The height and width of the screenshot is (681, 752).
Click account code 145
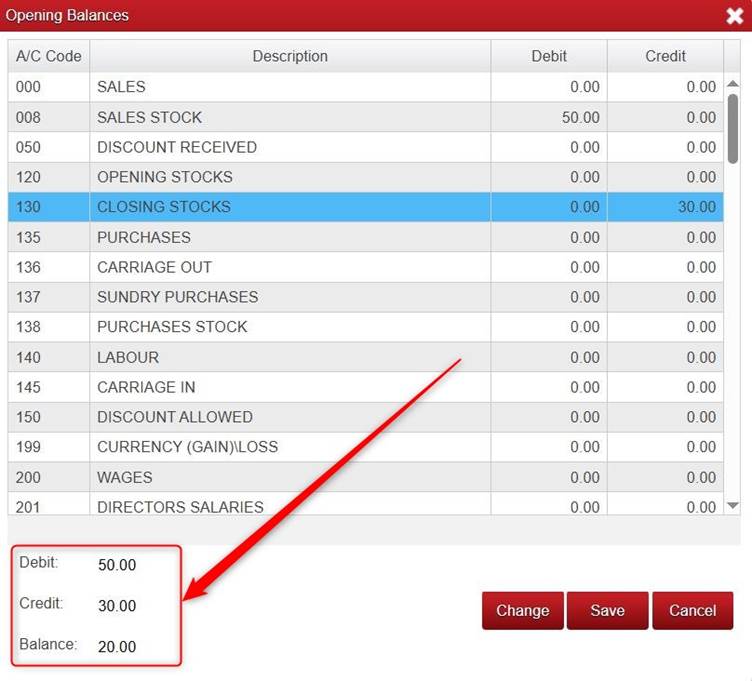[x=28, y=387]
